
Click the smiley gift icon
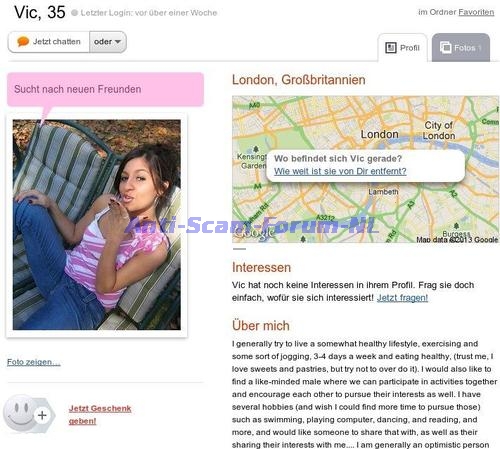(x=21, y=413)
